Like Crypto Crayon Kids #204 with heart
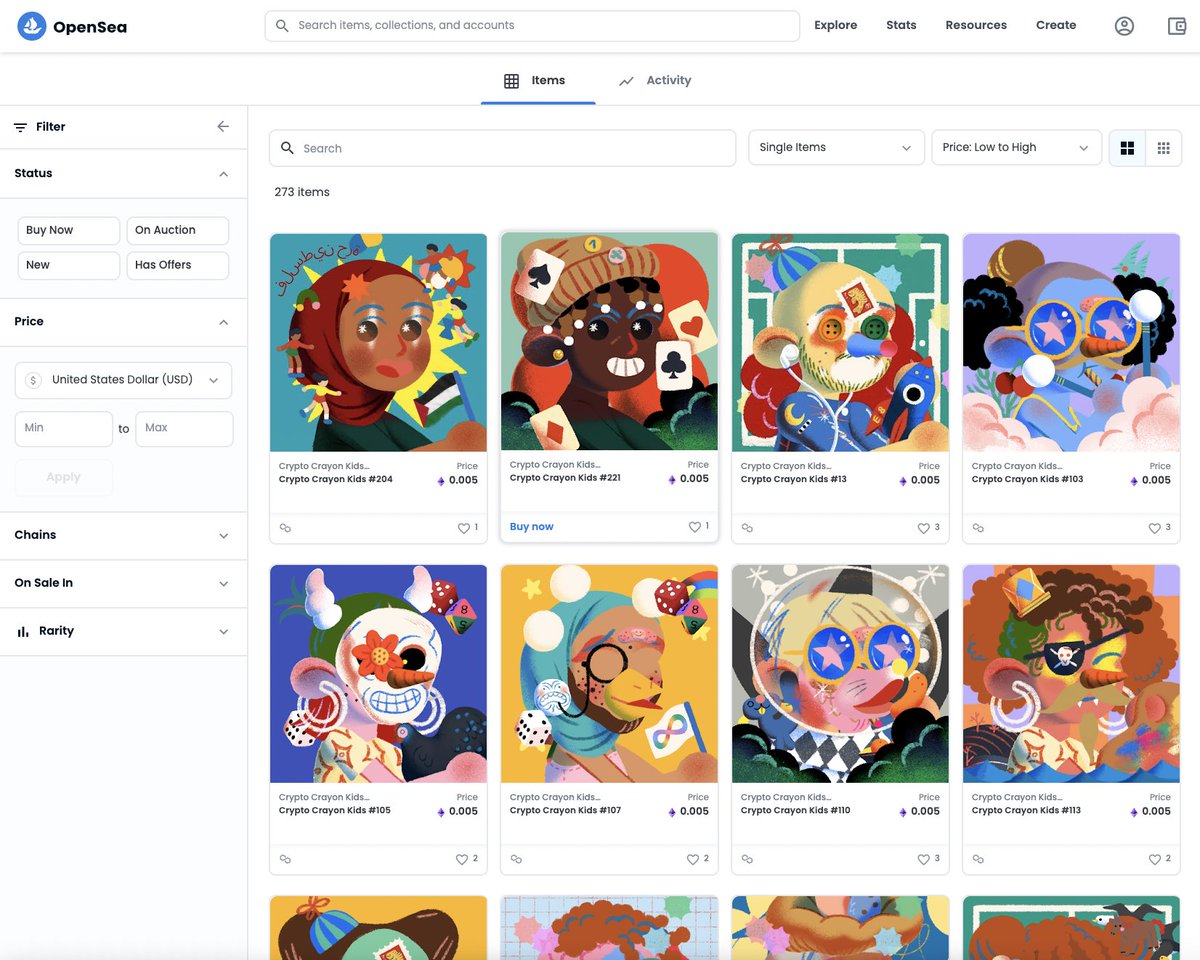1200x960 pixels. 464,528
